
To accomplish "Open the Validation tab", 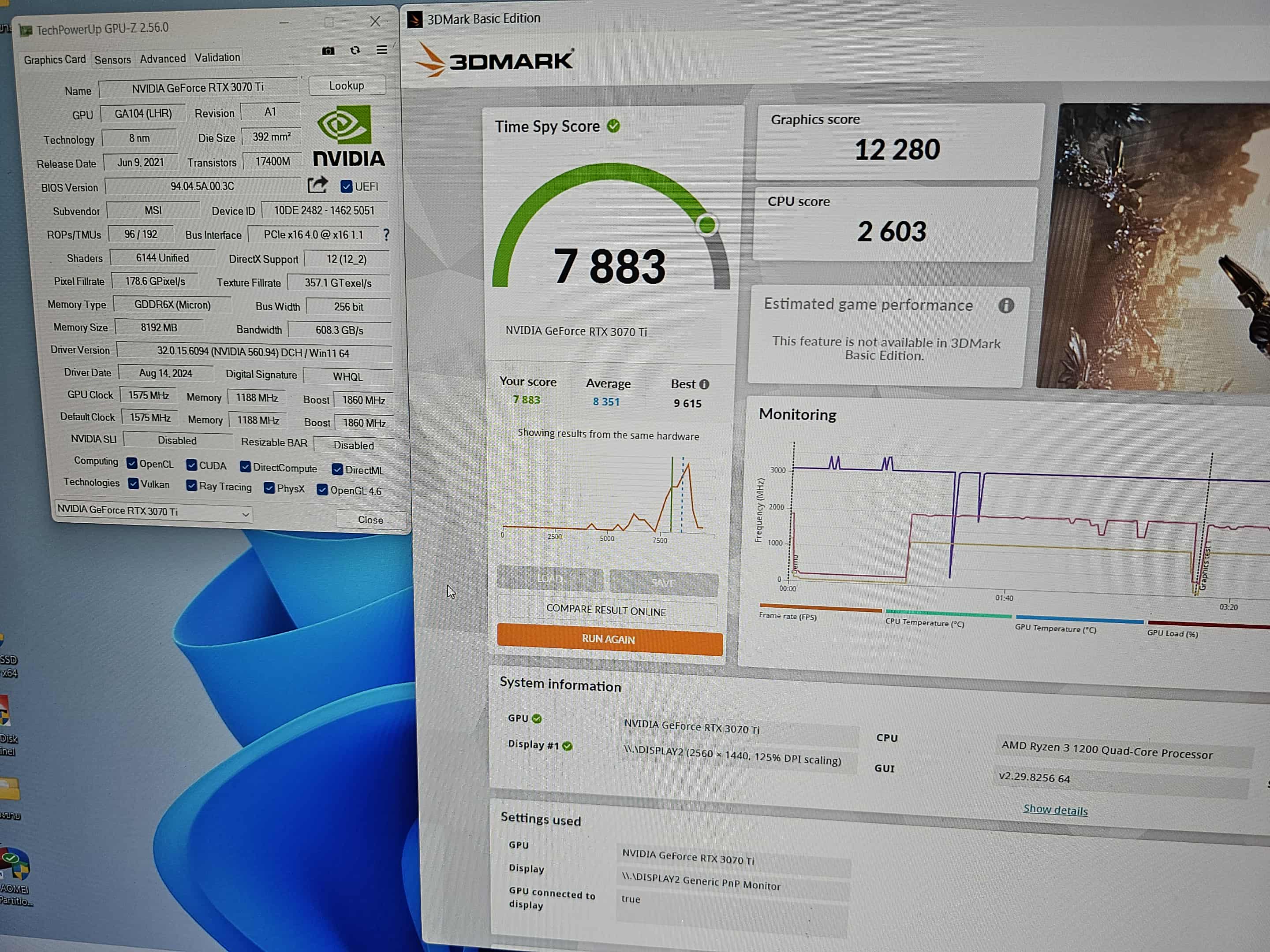I will (217, 57).
